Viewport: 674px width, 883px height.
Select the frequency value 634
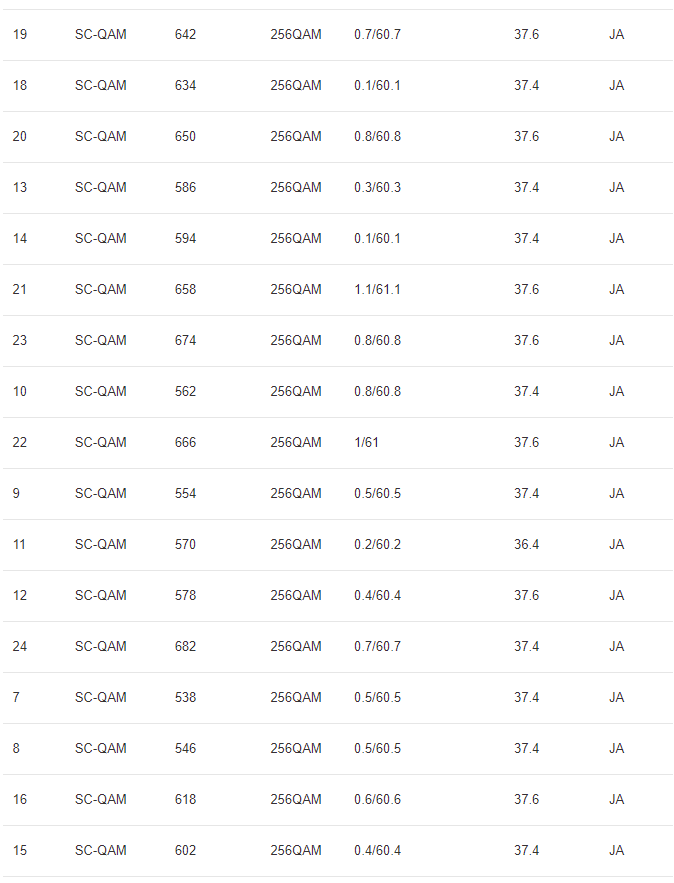click(x=185, y=86)
